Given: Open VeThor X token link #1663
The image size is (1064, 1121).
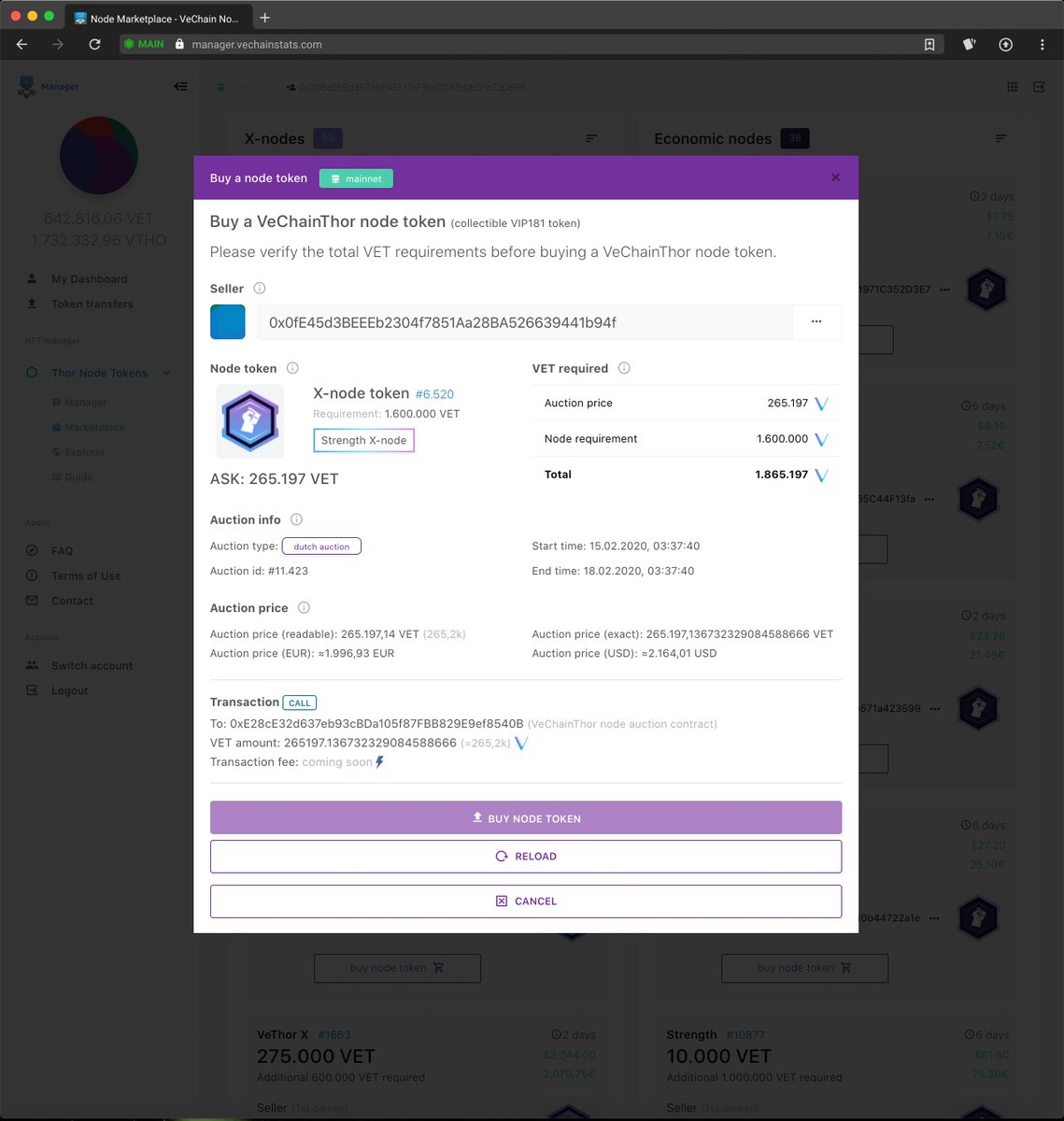Looking at the screenshot, I should [x=334, y=1035].
